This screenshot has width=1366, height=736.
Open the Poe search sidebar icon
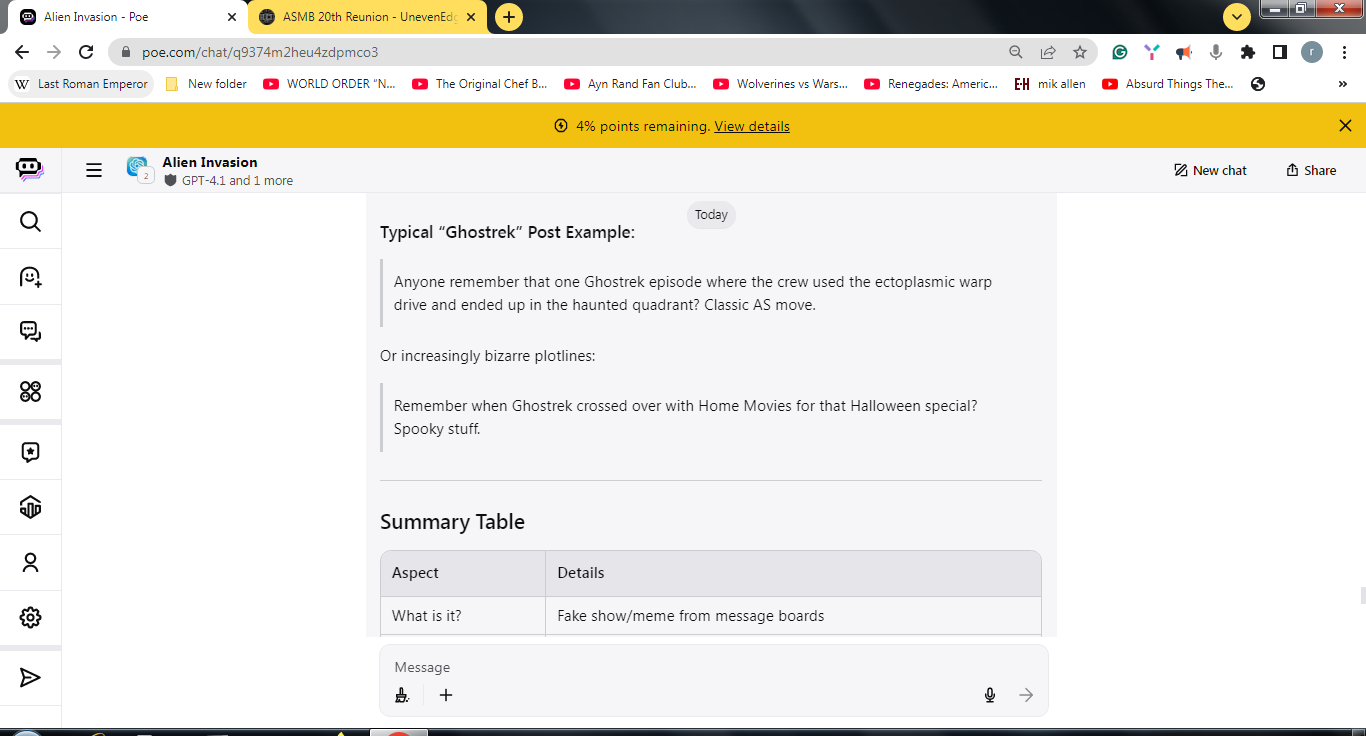pos(30,221)
